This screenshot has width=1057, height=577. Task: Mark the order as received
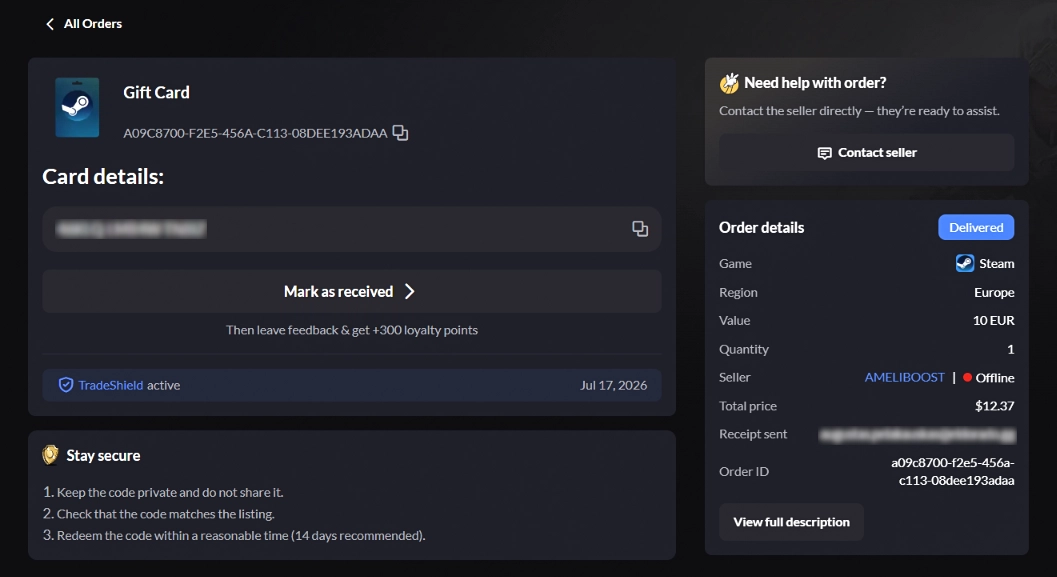(352, 291)
